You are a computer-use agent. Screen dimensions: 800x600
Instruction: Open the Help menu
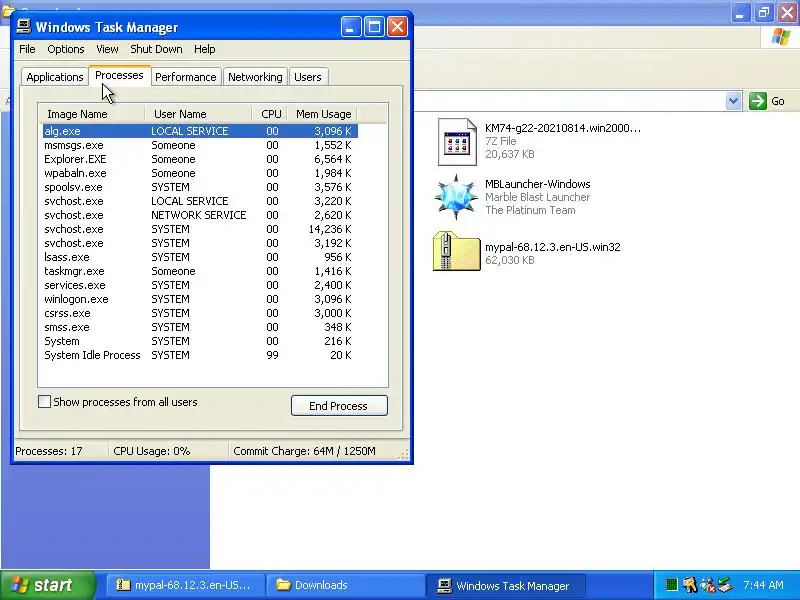coord(205,49)
